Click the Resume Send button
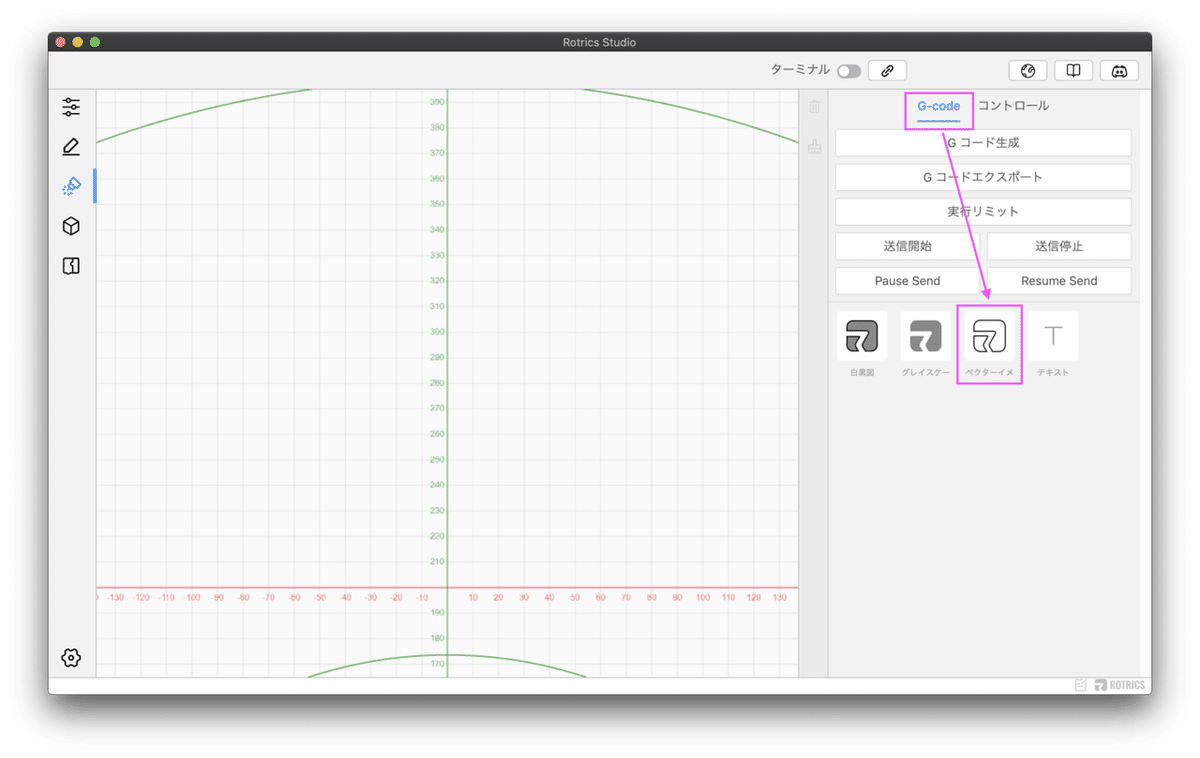The height and width of the screenshot is (758, 1200). tap(1059, 281)
